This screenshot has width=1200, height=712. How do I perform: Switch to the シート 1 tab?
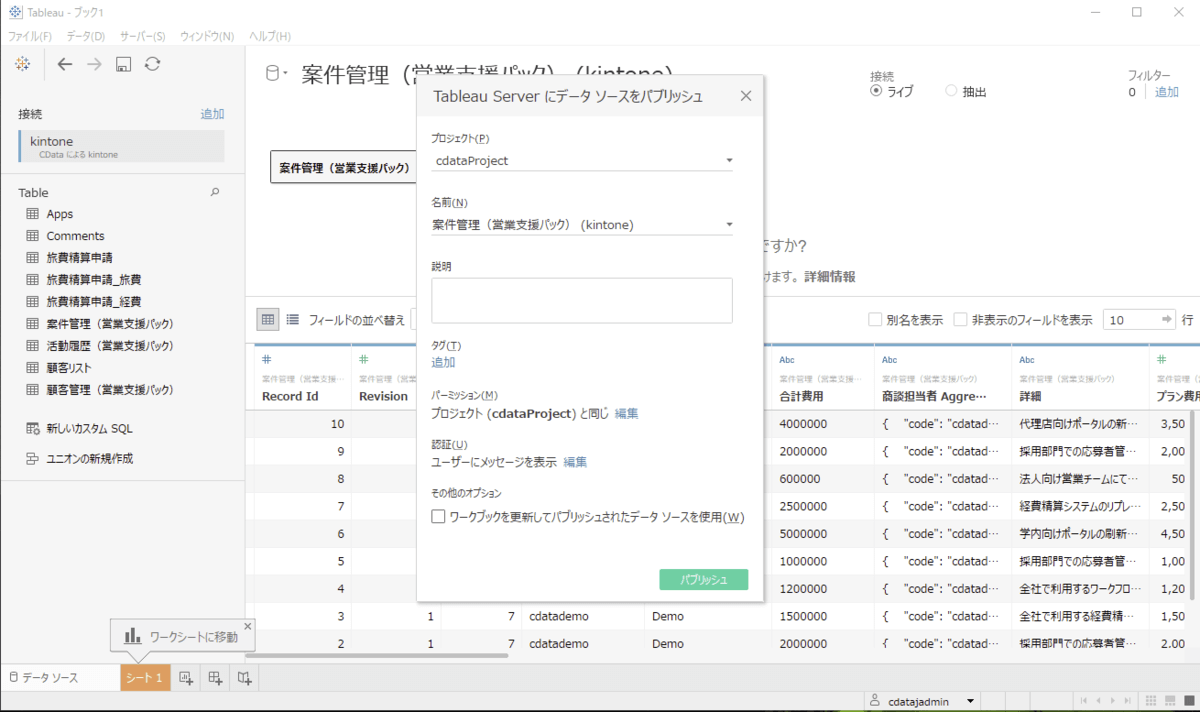tap(144, 678)
